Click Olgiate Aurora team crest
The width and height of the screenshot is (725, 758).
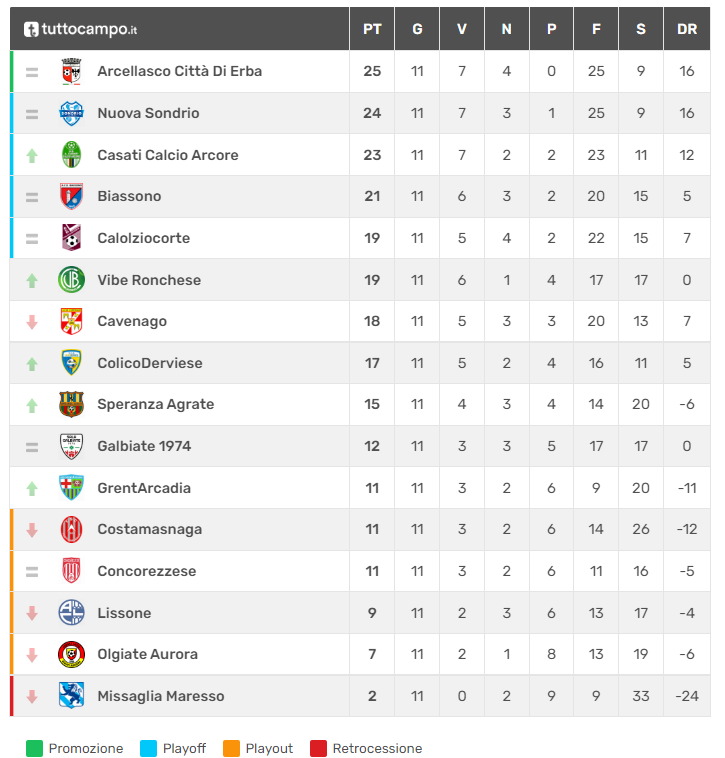(x=71, y=654)
